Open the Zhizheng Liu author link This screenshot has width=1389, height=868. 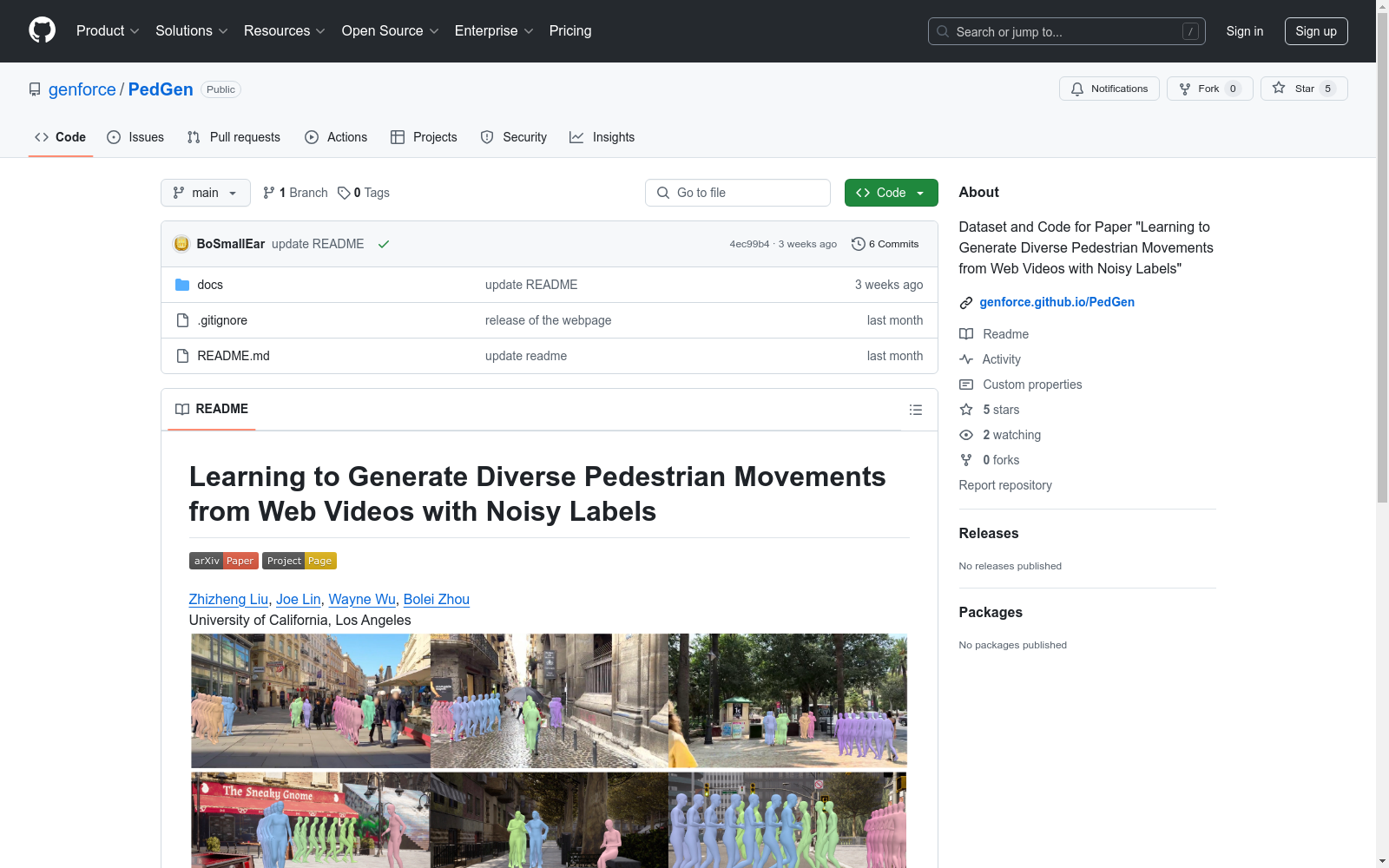(229, 599)
